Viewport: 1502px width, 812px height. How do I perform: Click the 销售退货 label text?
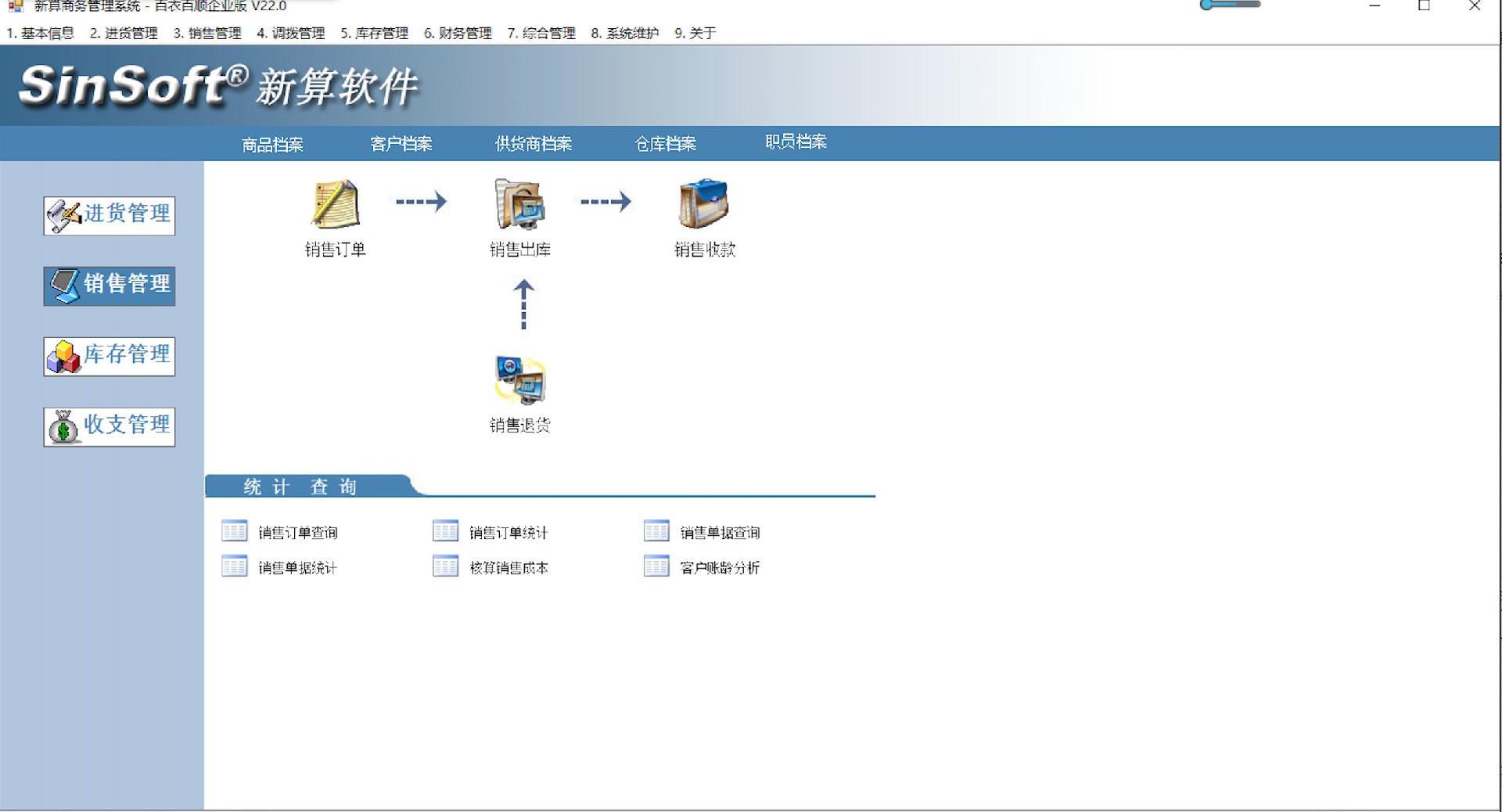(x=520, y=425)
